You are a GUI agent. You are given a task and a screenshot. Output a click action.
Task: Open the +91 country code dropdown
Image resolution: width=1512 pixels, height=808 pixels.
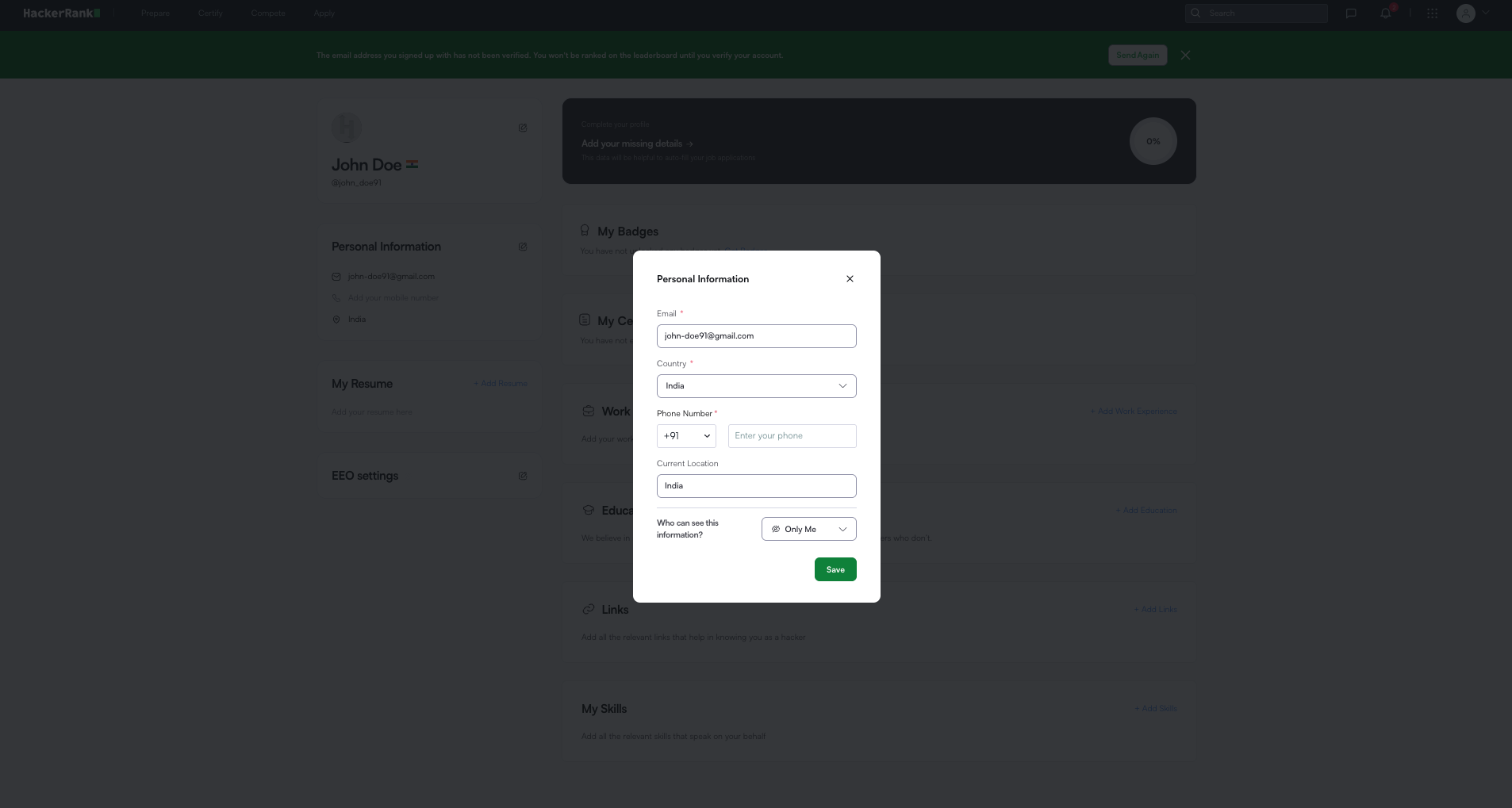[x=686, y=436]
